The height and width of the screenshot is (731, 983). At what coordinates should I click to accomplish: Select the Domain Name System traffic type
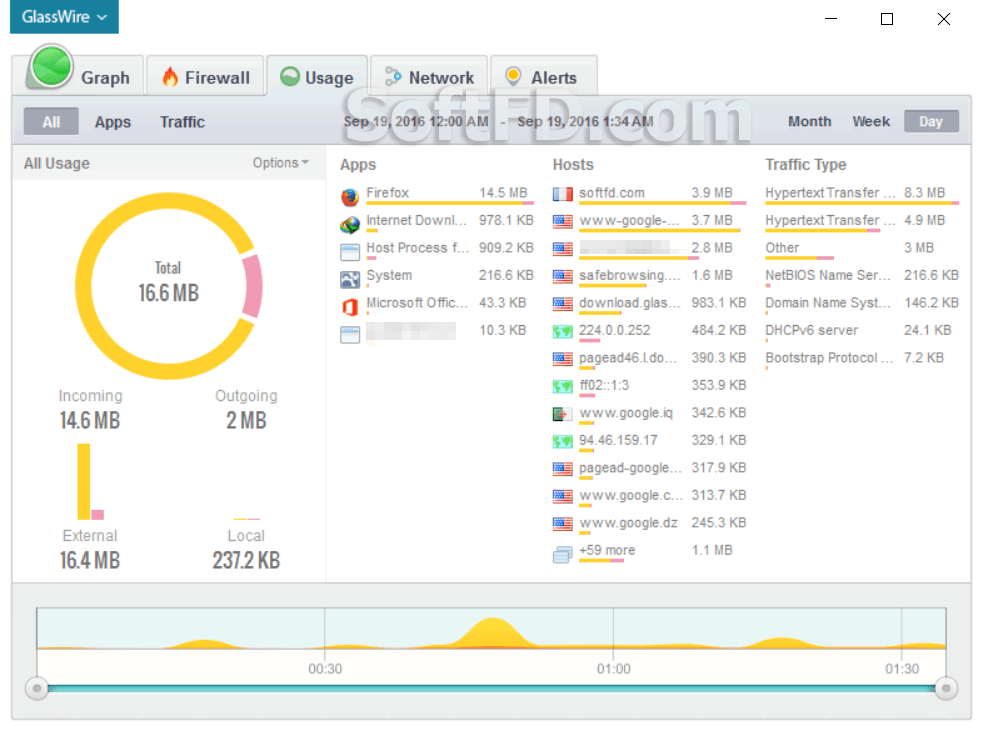862,304
